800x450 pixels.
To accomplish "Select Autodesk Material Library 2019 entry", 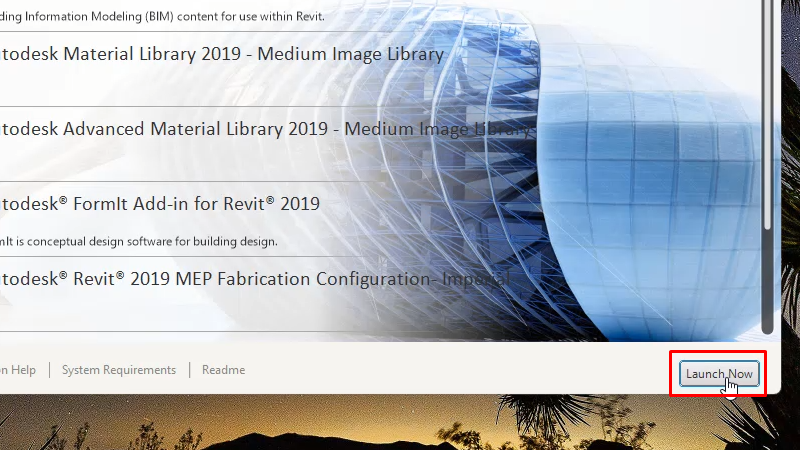I will 220,54.
